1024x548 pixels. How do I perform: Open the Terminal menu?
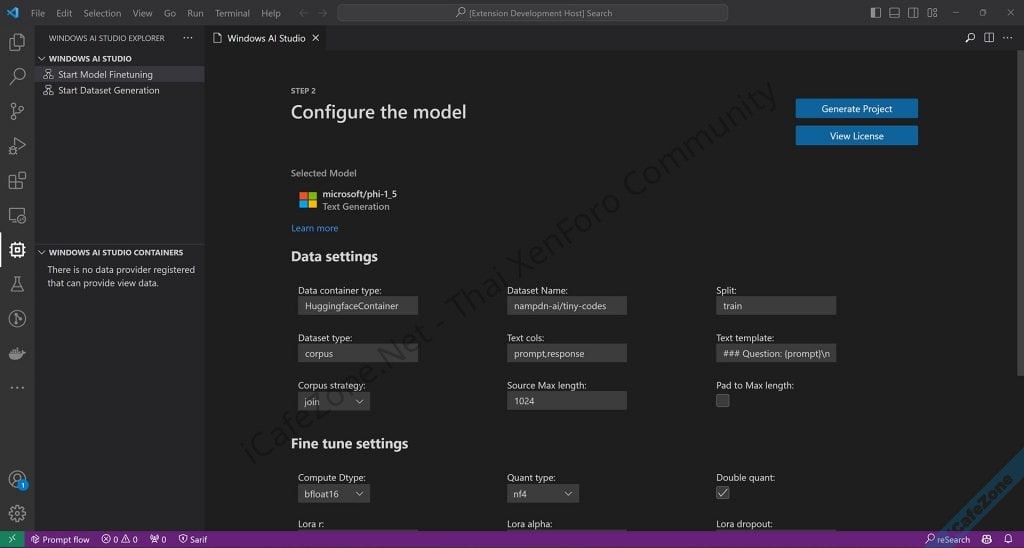(x=232, y=13)
